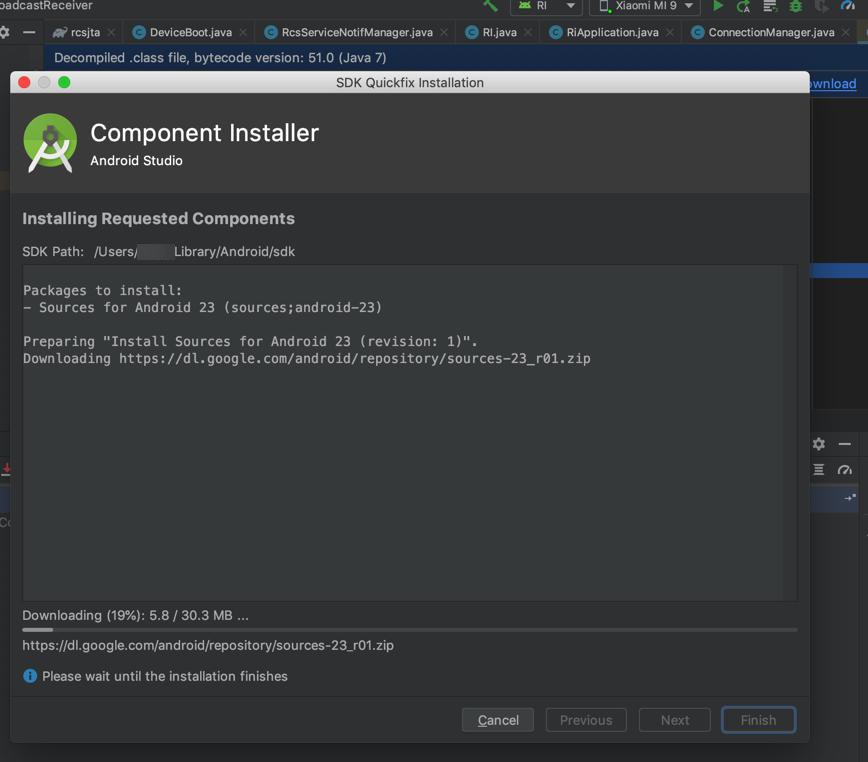
Task: Open the RcsServiceNotifManager.java tab
Action: pyautogui.click(x=357, y=33)
